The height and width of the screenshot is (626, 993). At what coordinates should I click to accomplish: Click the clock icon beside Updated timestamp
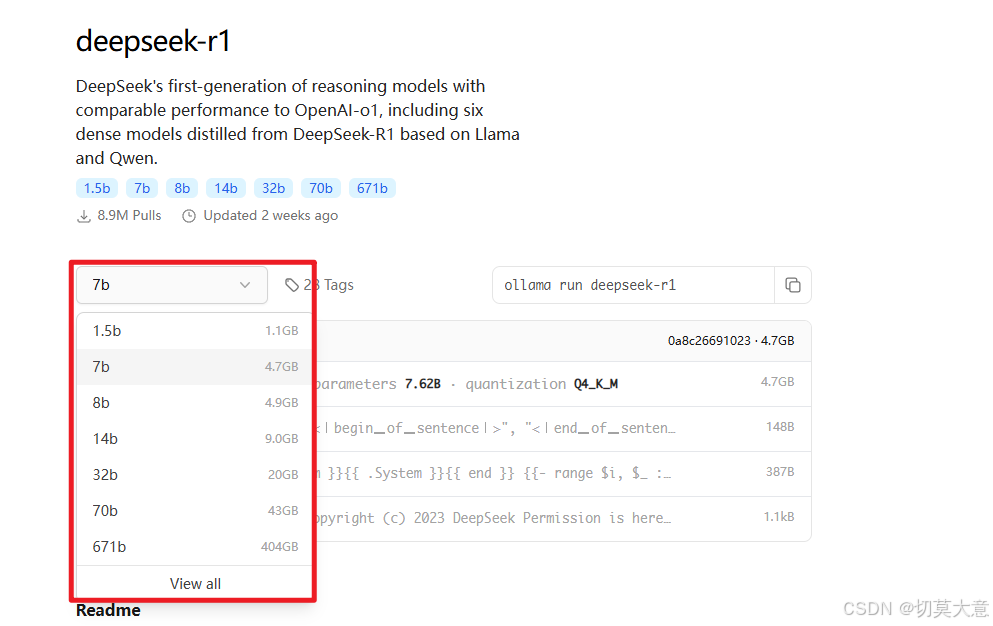(189, 215)
